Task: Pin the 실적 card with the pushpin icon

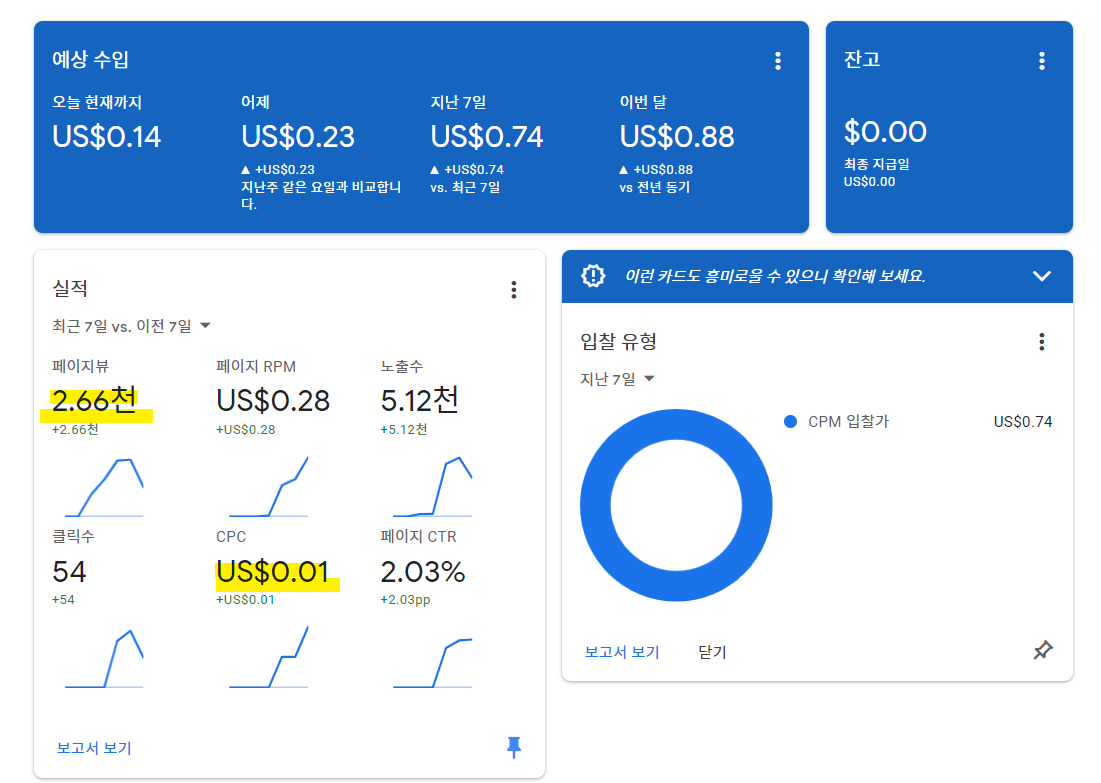Action: 513,747
